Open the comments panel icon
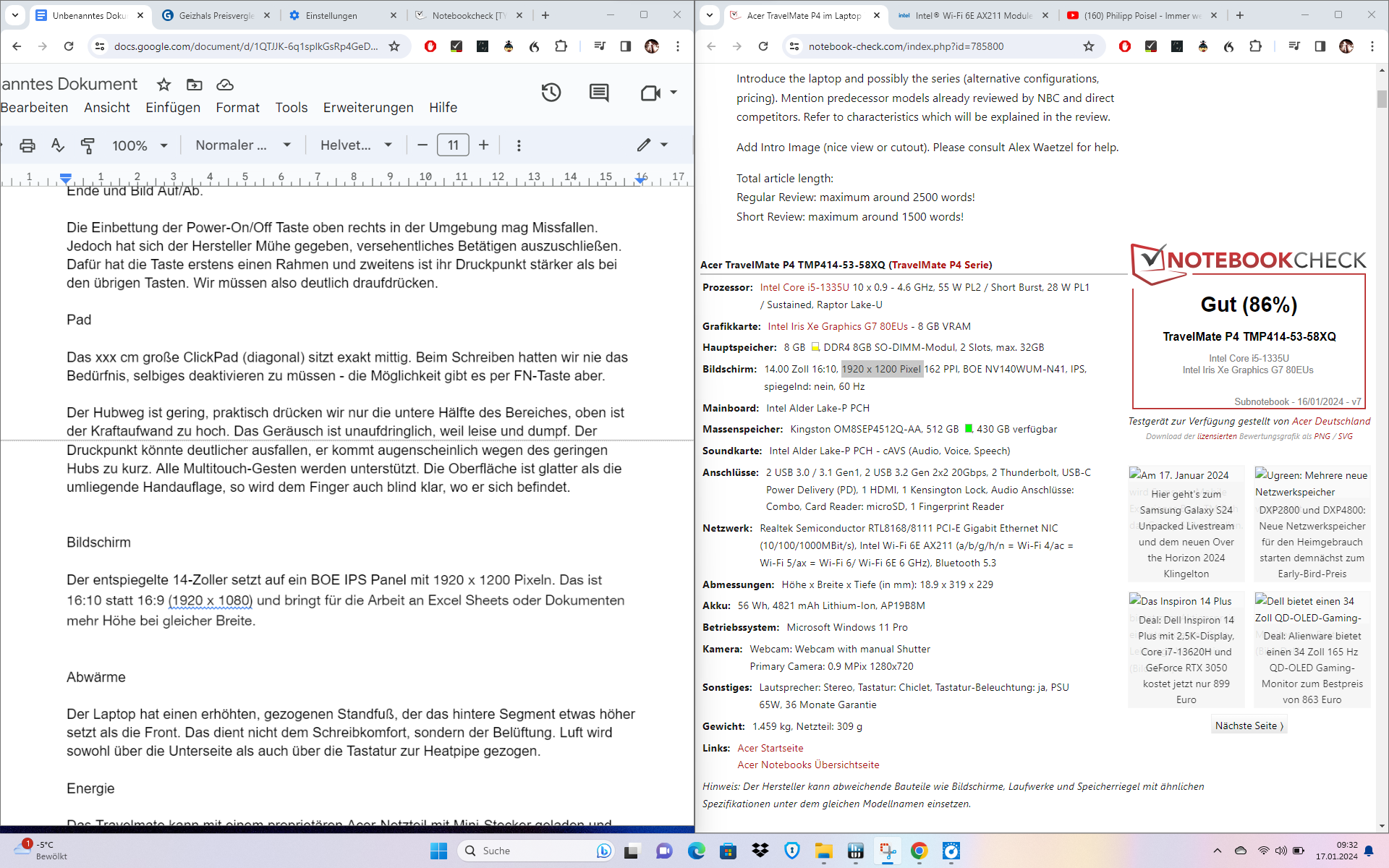1389x868 pixels. pos(599,93)
